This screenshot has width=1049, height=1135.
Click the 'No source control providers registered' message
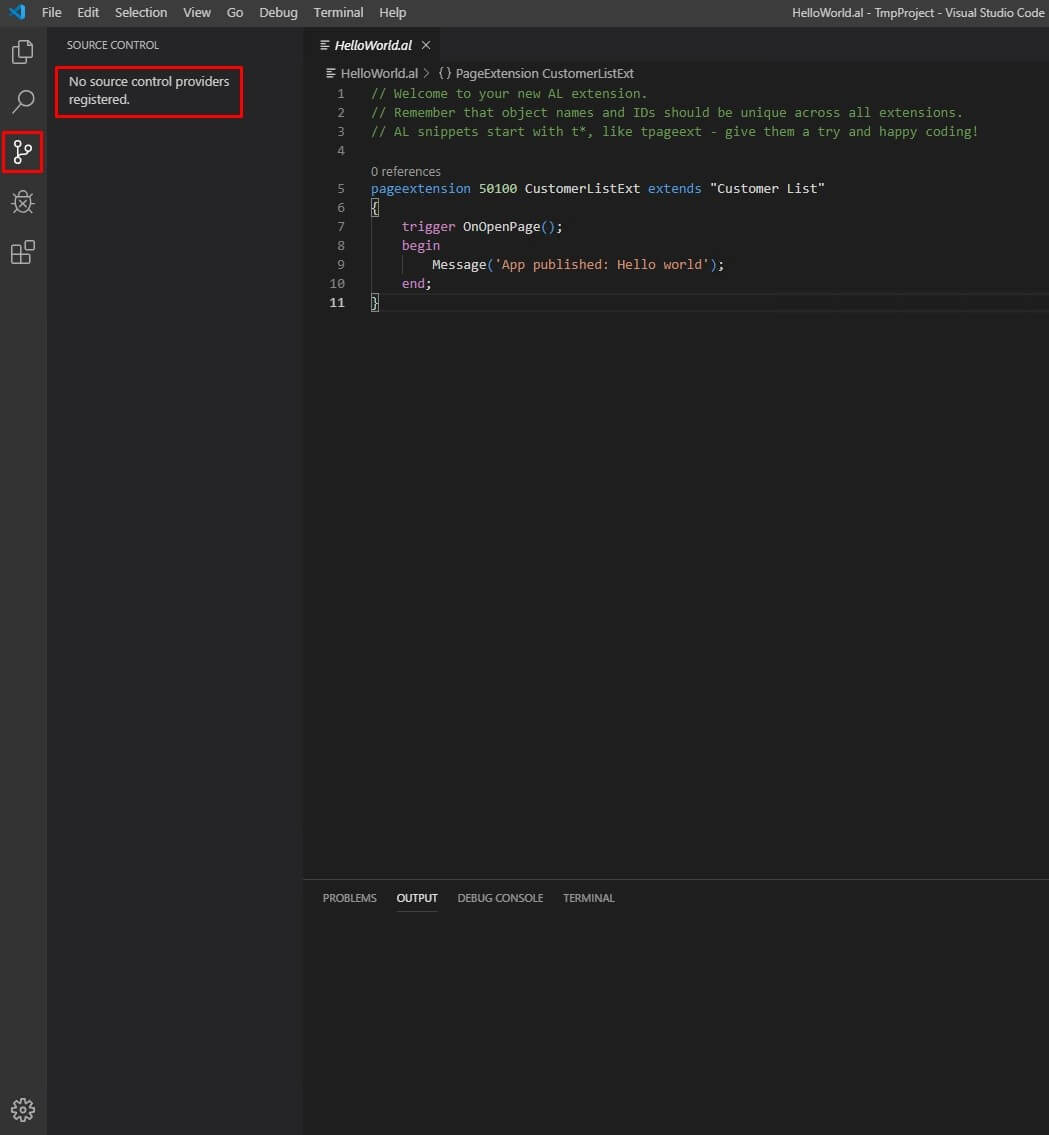[149, 90]
